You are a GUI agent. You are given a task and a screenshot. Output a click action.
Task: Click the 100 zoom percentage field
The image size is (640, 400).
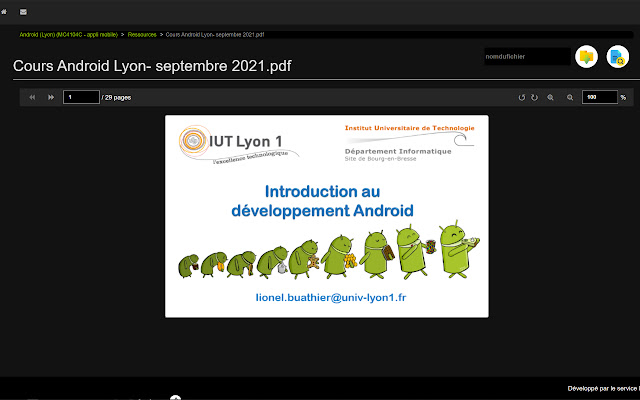(x=600, y=97)
